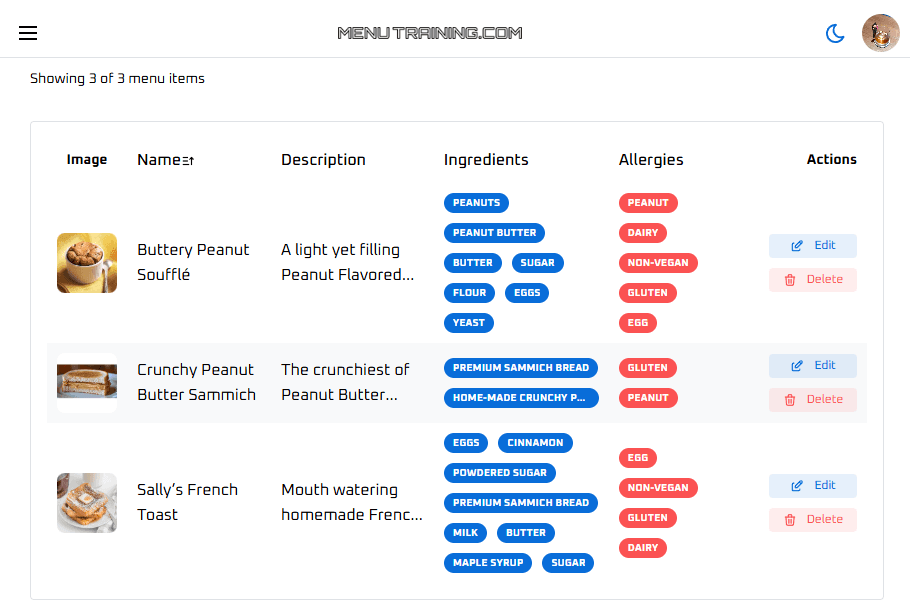Viewport: 910px width, 610px height.
Task: Click the Description column header
Action: point(323,160)
